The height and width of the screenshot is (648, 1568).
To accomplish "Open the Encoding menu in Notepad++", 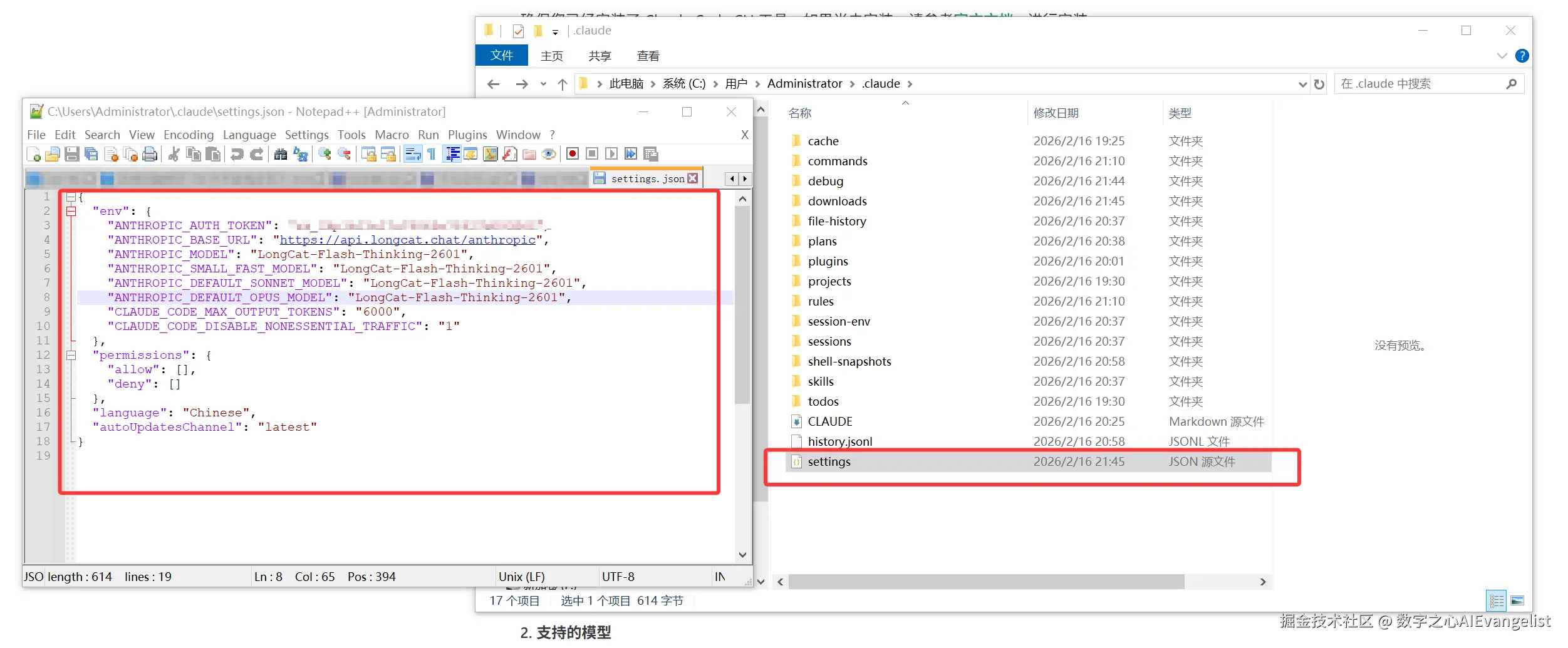I will (189, 135).
